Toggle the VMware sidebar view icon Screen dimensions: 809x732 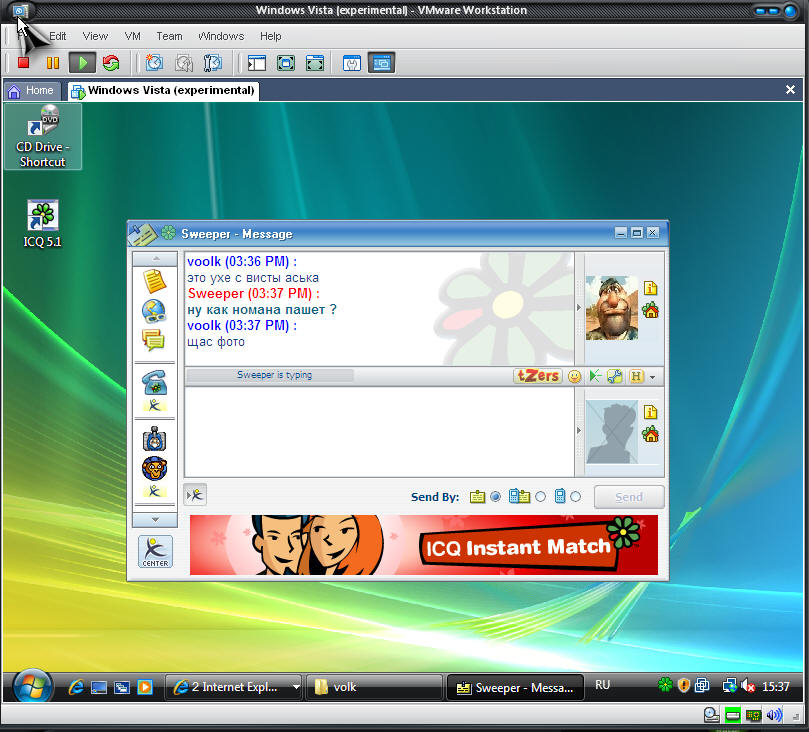tap(256, 63)
